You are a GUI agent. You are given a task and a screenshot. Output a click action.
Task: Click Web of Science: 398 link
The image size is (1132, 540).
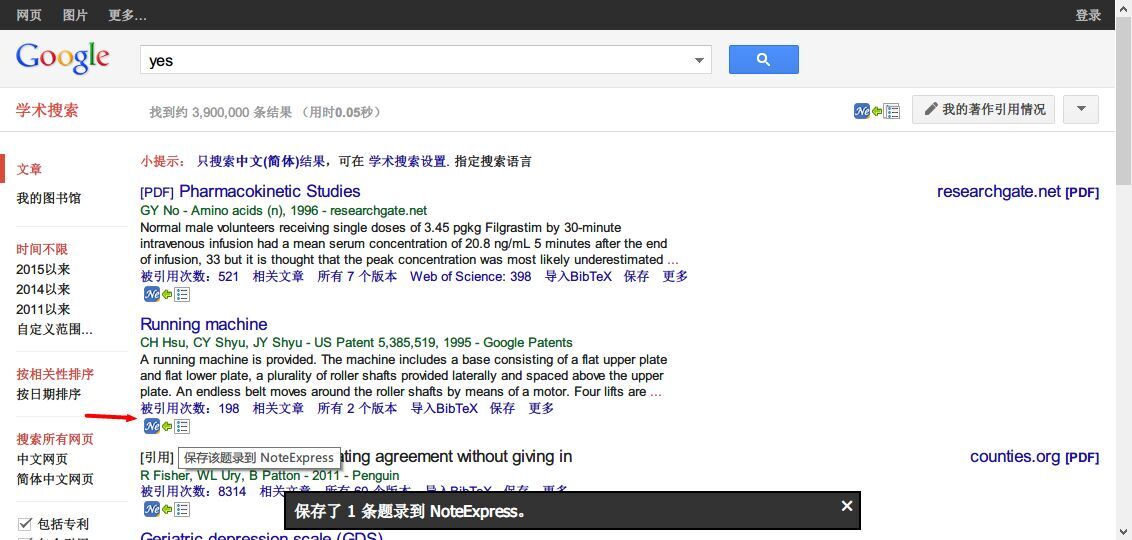[x=471, y=276]
